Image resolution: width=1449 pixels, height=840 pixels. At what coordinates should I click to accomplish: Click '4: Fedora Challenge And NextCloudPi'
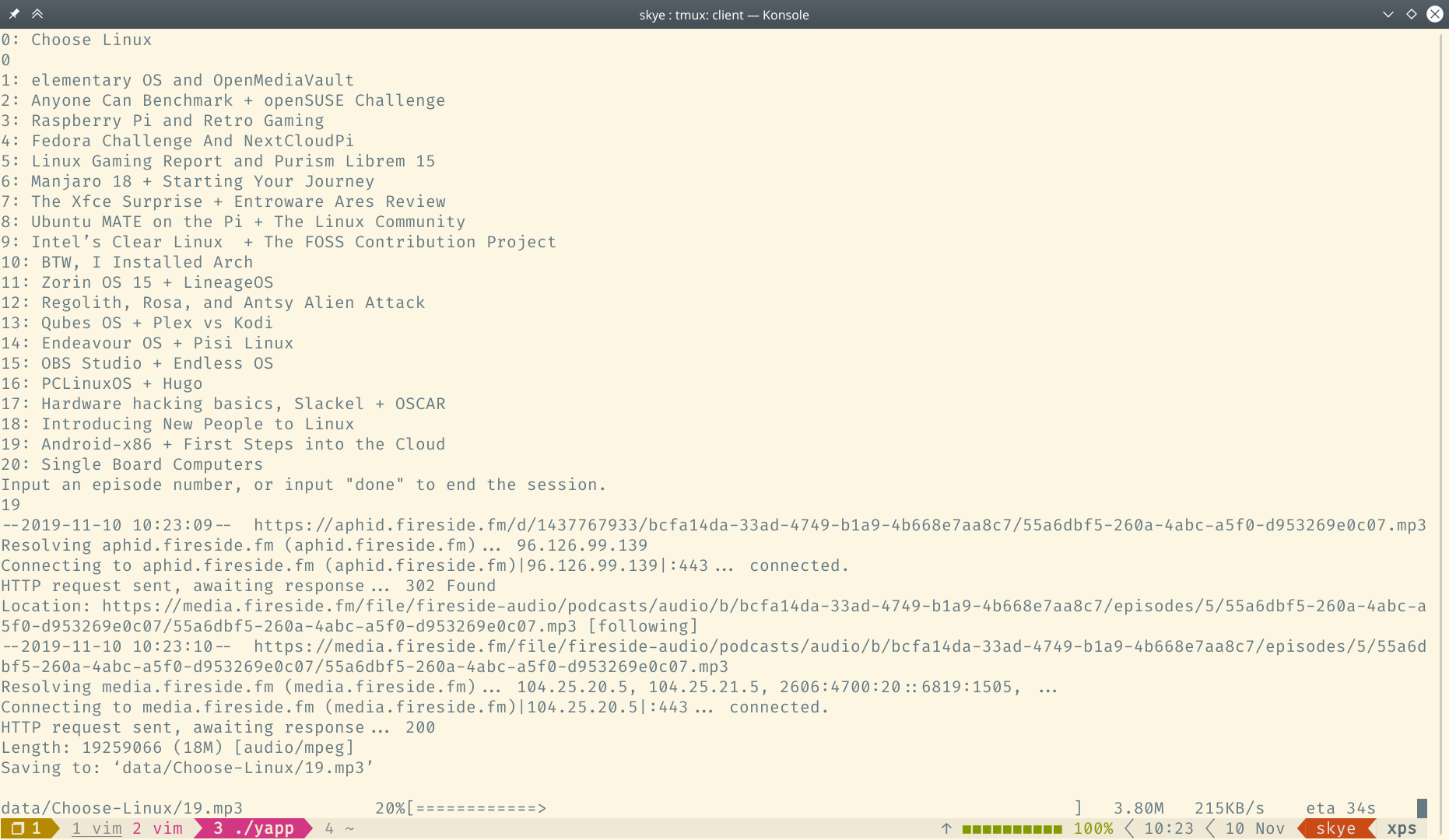point(177,141)
